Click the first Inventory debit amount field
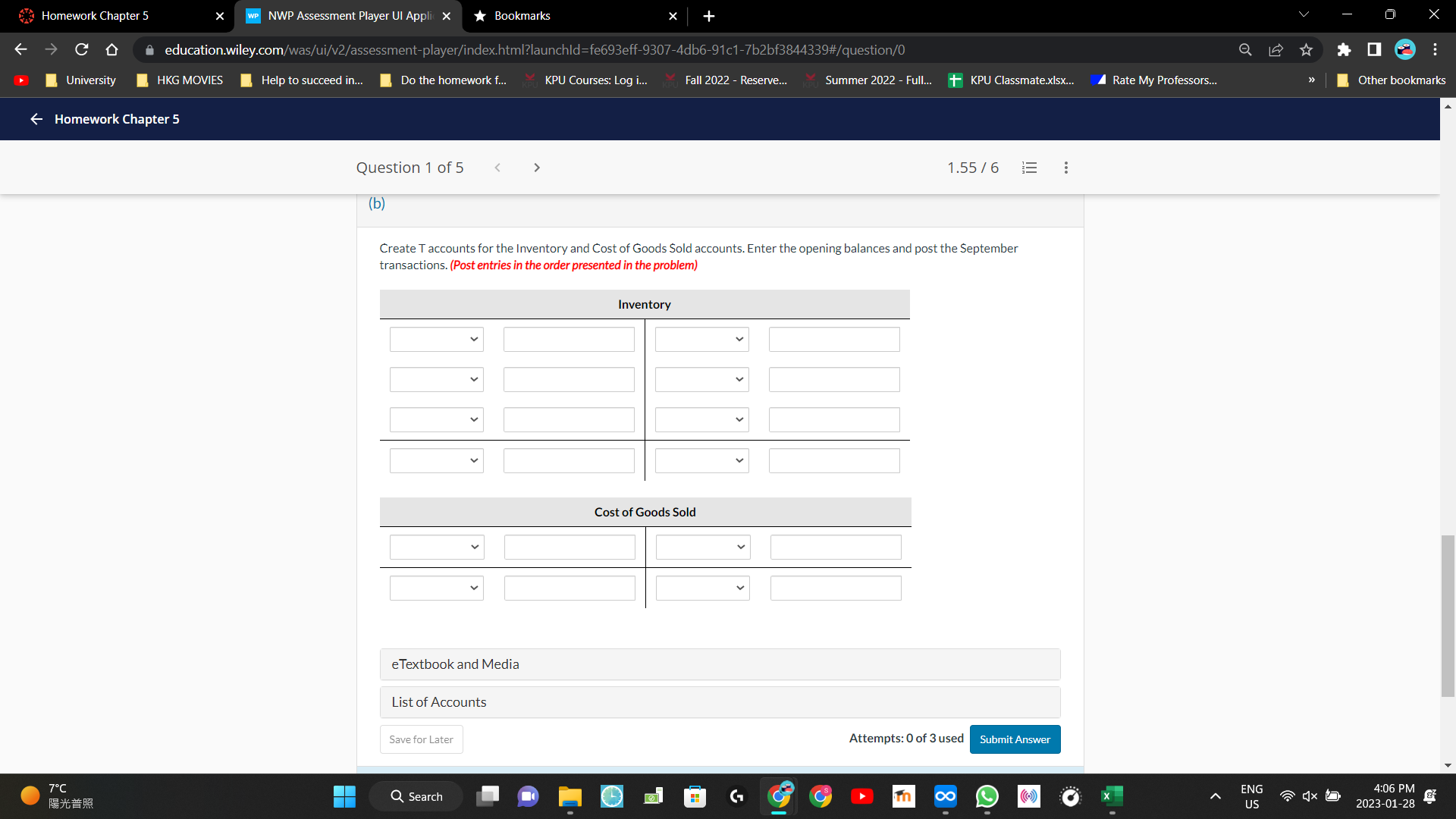Screen dimensions: 1456x819 click(x=569, y=339)
